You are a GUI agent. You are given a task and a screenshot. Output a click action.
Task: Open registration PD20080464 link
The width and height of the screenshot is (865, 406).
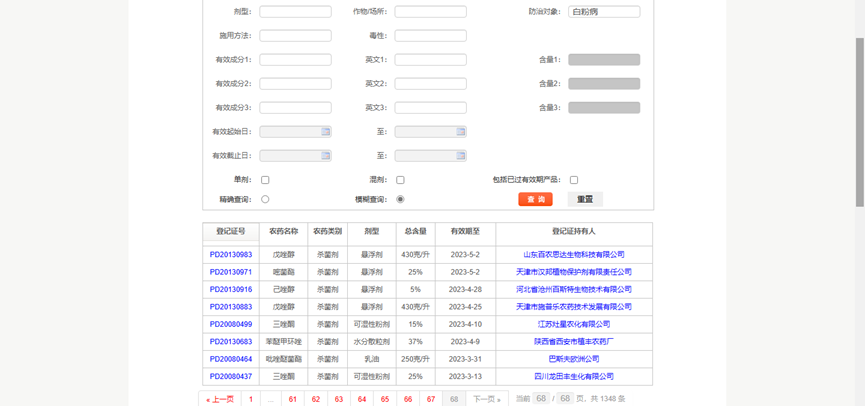coord(231,359)
